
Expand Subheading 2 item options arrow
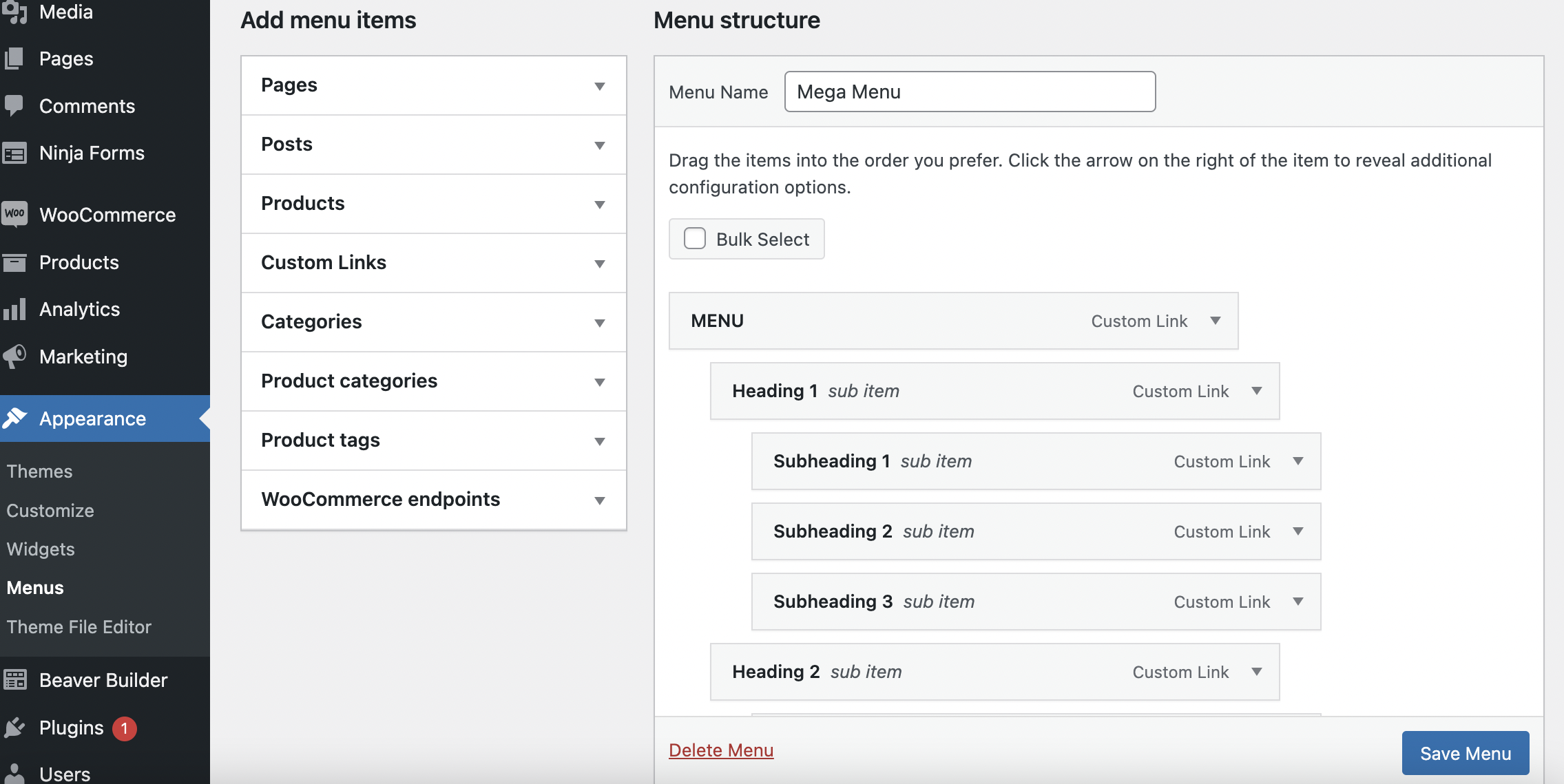coord(1298,531)
